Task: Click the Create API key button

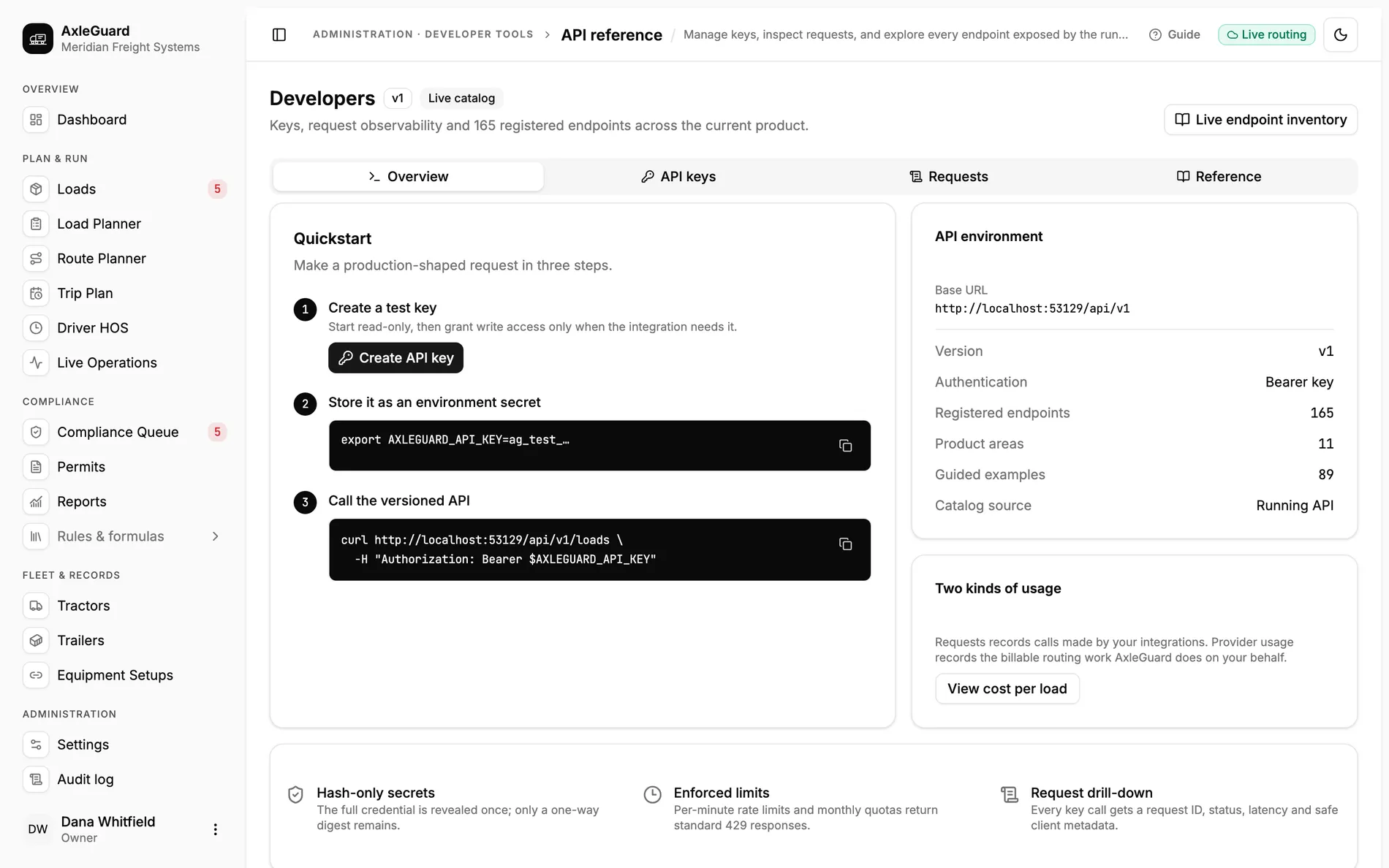Action: [x=395, y=358]
